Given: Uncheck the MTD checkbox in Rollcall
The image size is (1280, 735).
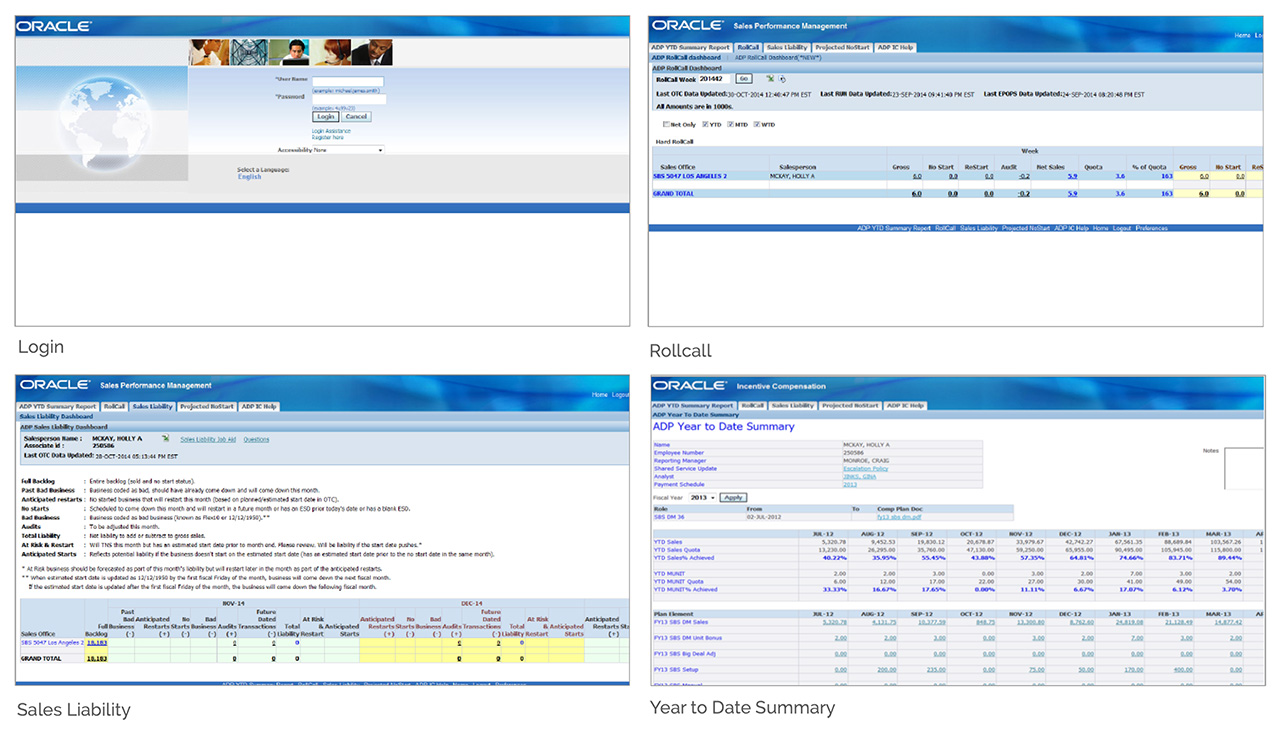Looking at the screenshot, I should pos(732,125).
